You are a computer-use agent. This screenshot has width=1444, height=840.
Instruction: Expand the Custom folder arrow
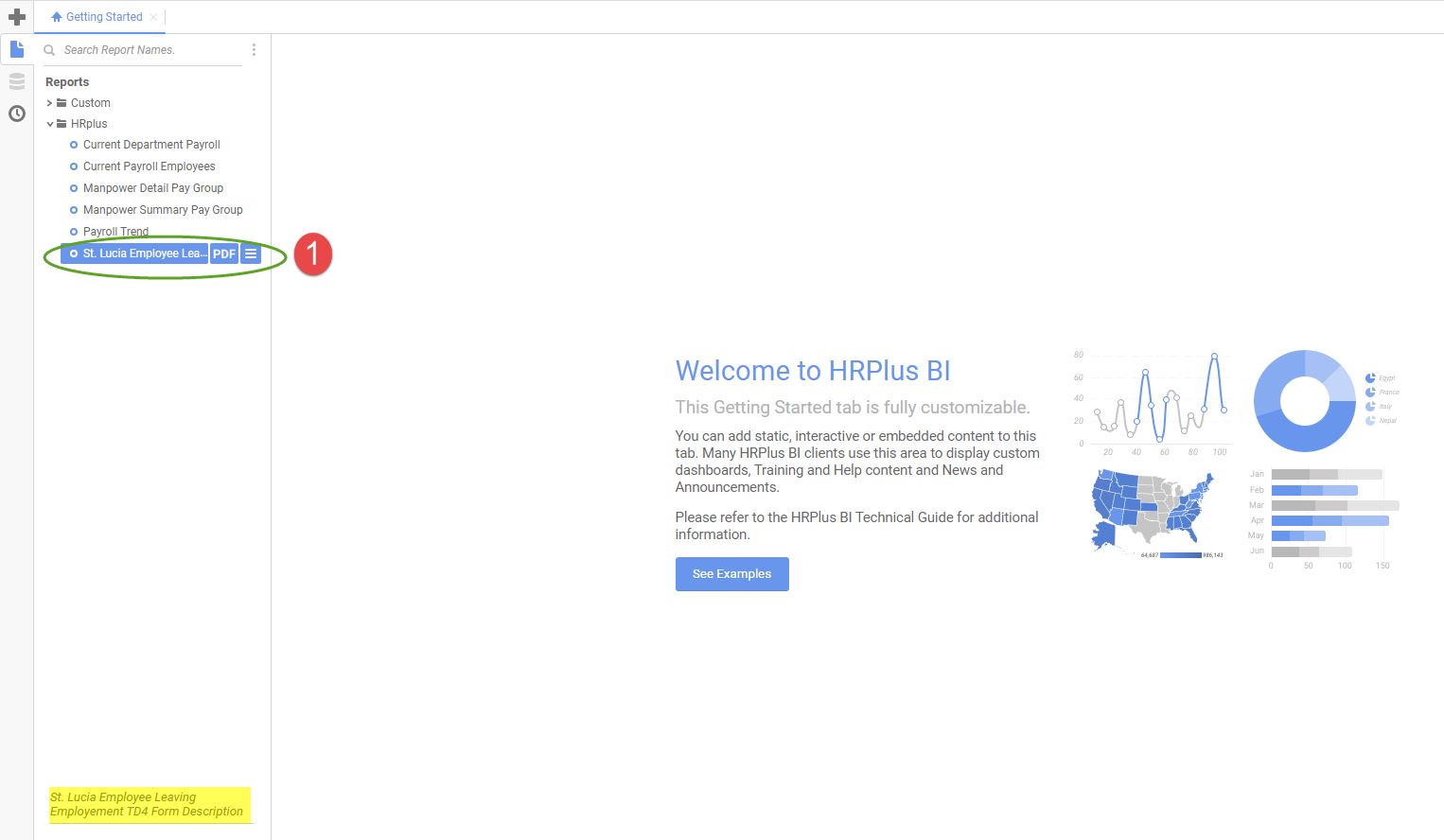[x=49, y=103]
